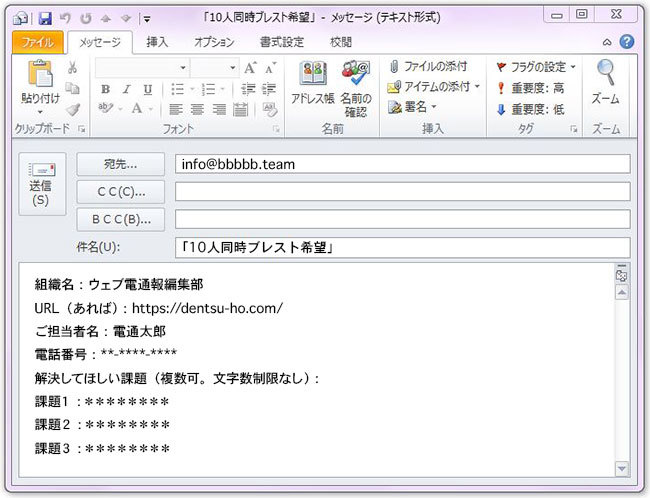Image resolution: width=650 pixels, height=498 pixels.
Task: Toggle align text right
Action: pos(219,109)
